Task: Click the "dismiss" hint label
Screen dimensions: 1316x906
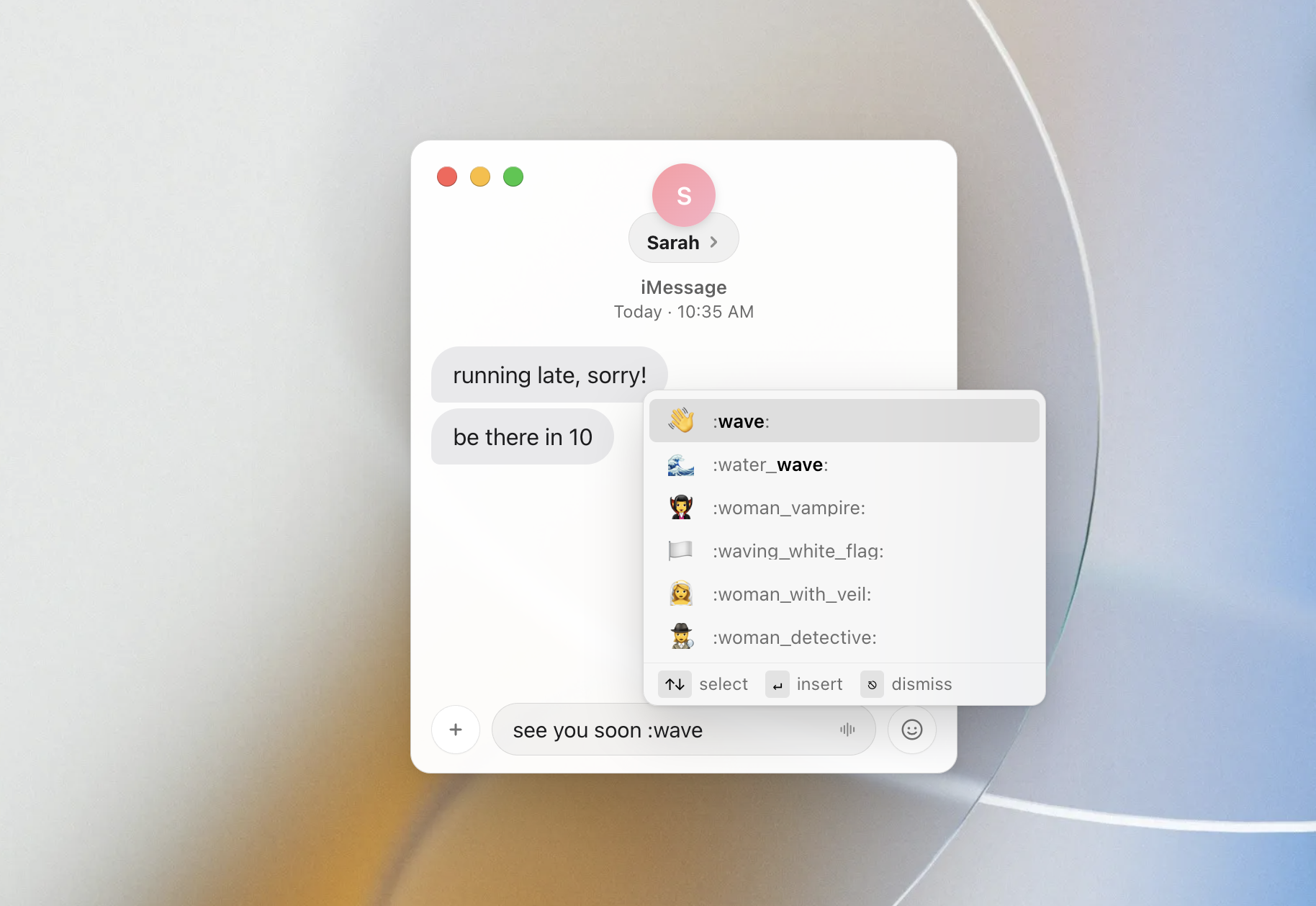Action: 921,684
